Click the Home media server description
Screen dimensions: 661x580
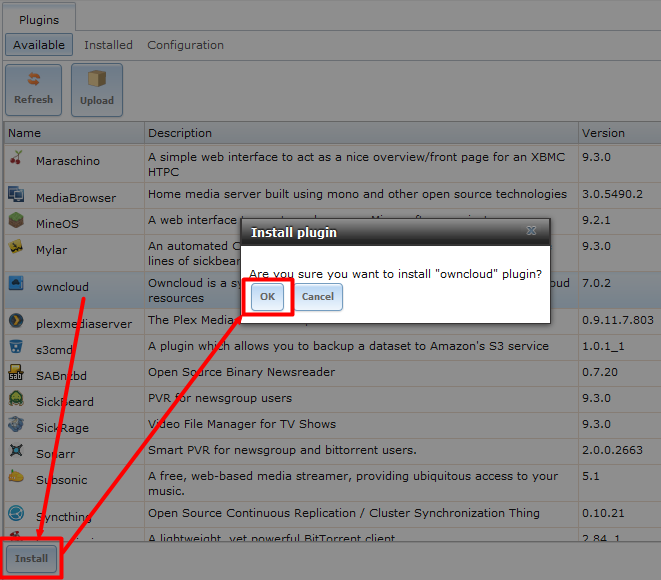[357, 194]
